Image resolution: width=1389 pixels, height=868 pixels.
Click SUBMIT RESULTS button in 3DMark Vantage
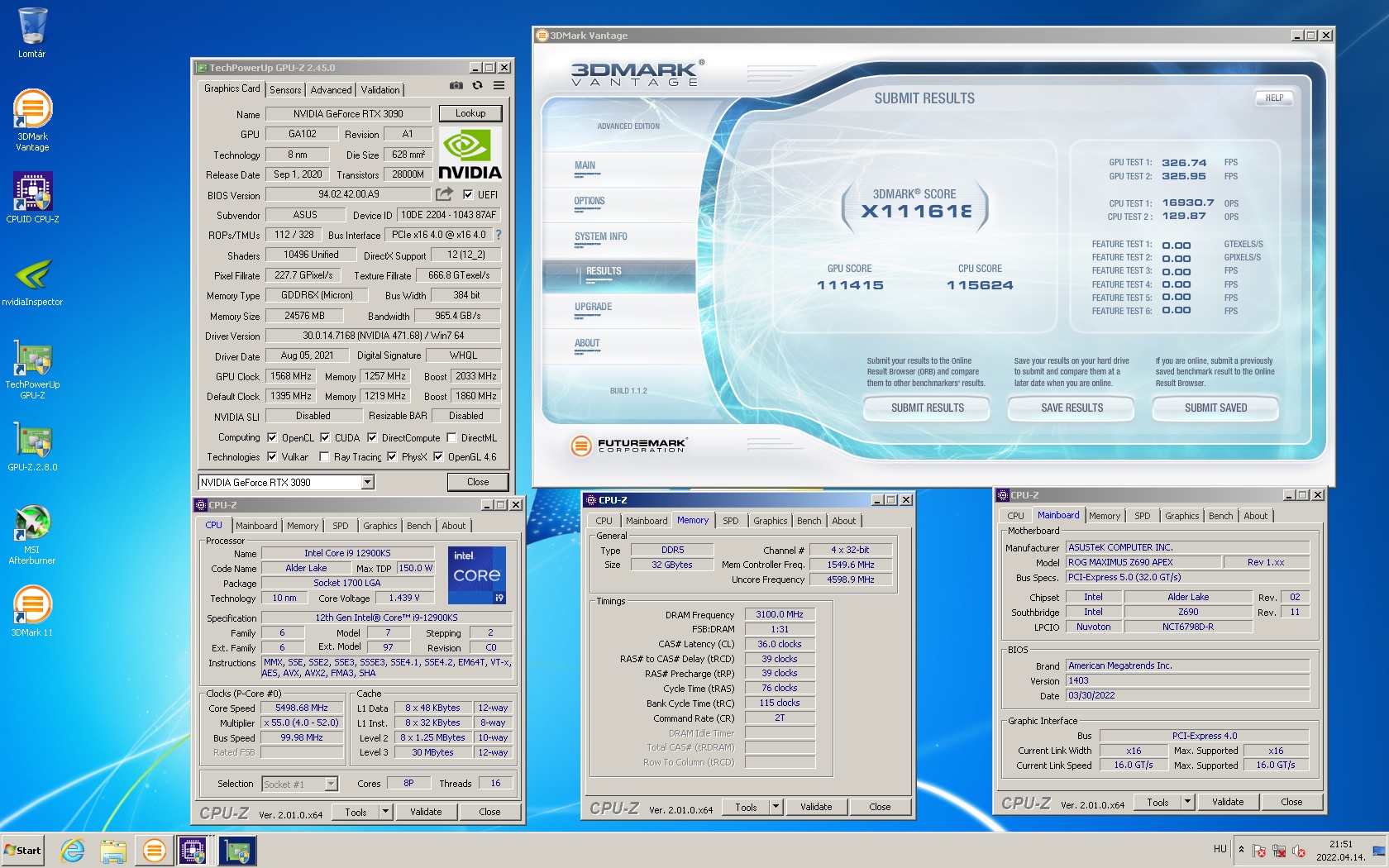927,408
